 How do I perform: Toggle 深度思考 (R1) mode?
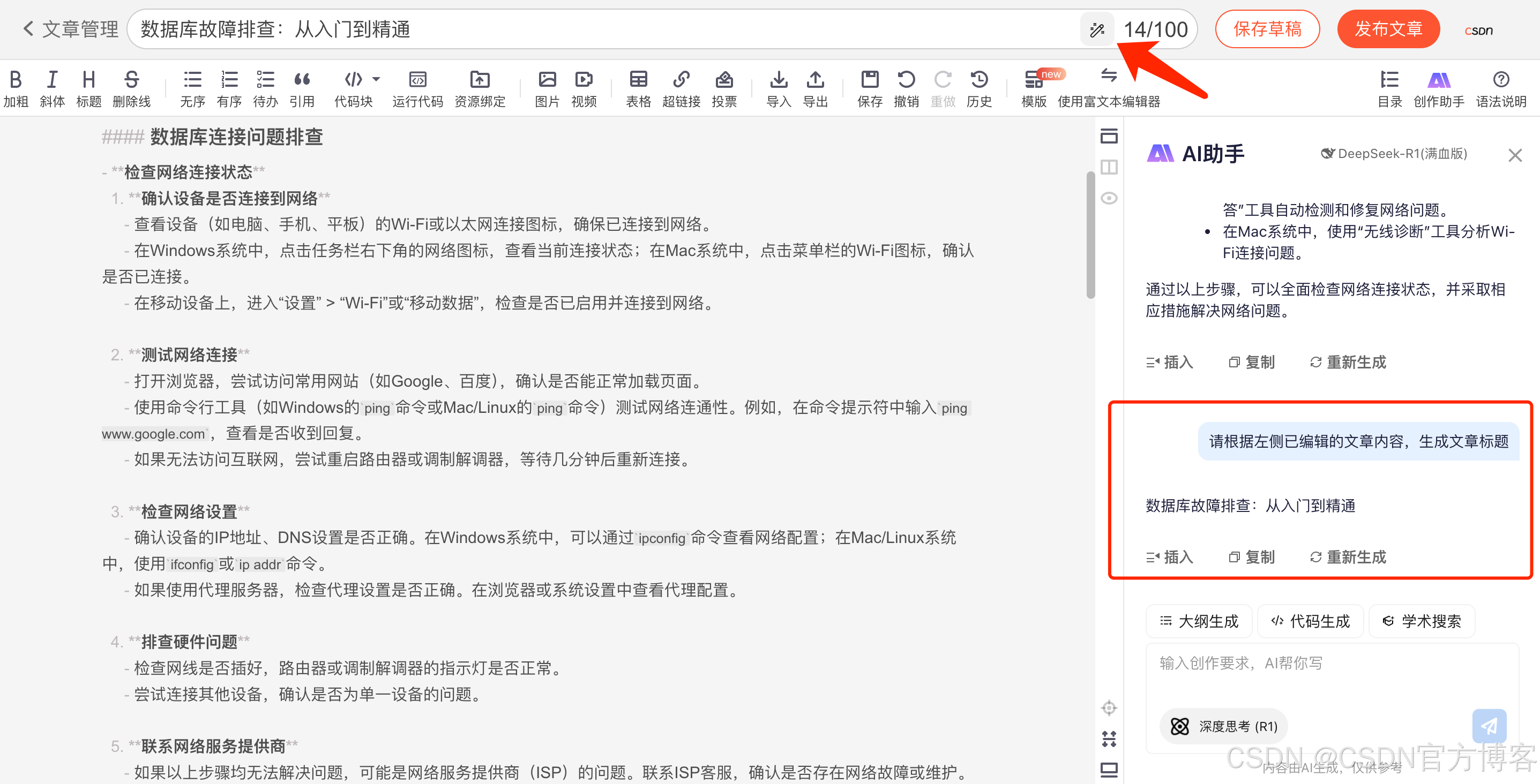click(1224, 726)
